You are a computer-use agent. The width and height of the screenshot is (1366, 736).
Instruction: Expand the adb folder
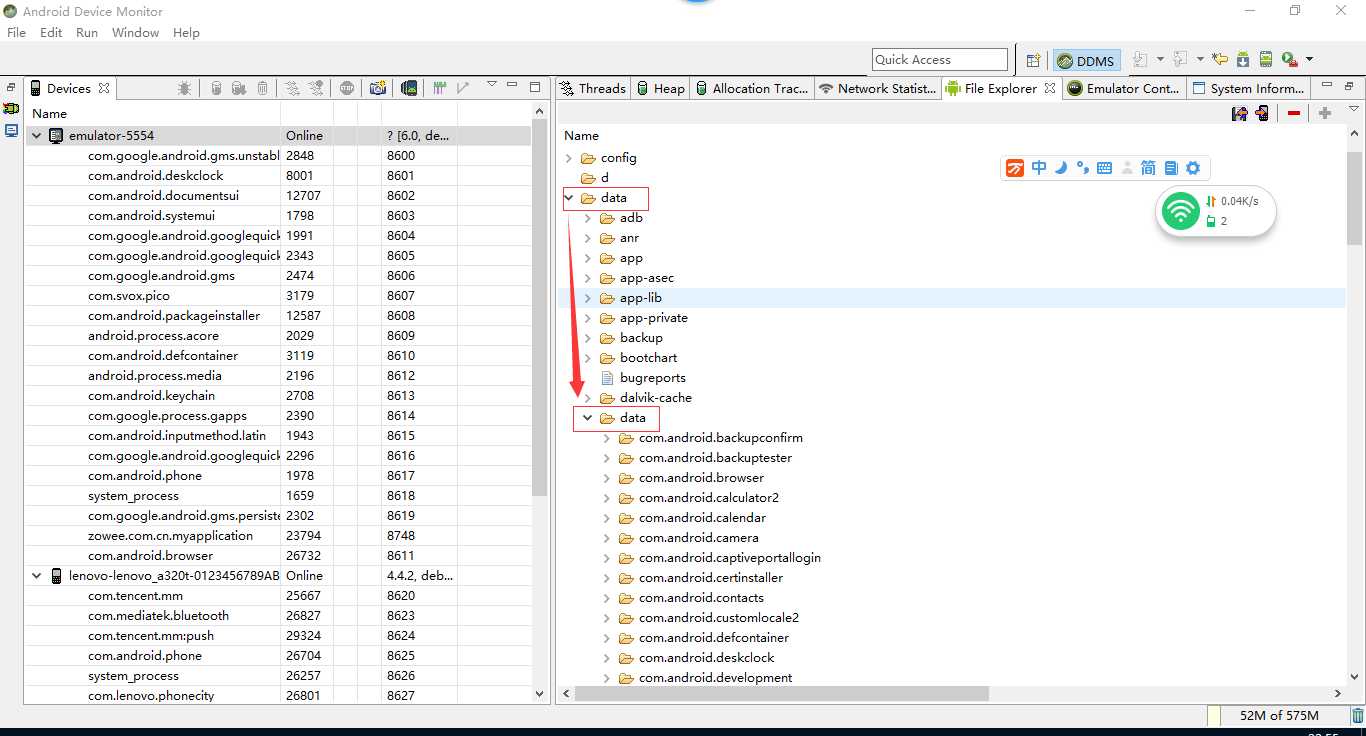point(588,218)
